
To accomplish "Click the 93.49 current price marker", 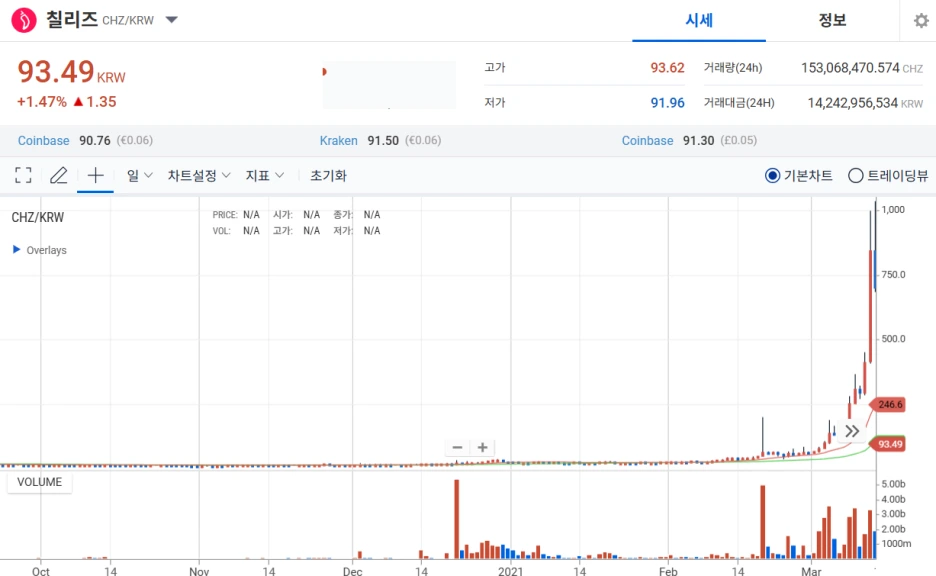I will (x=889, y=444).
